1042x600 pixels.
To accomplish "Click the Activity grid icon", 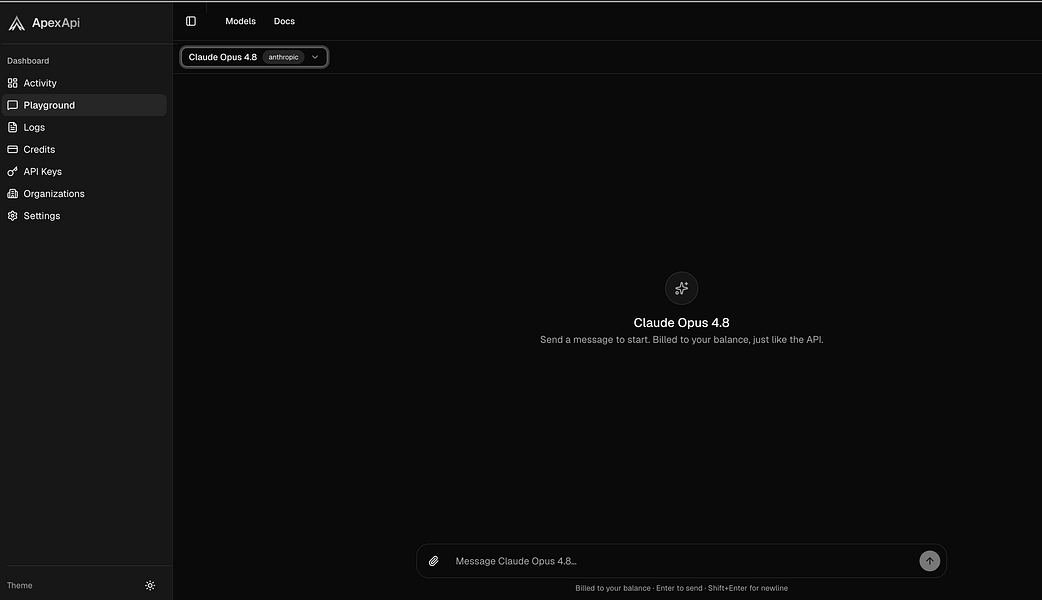I will (x=13, y=83).
